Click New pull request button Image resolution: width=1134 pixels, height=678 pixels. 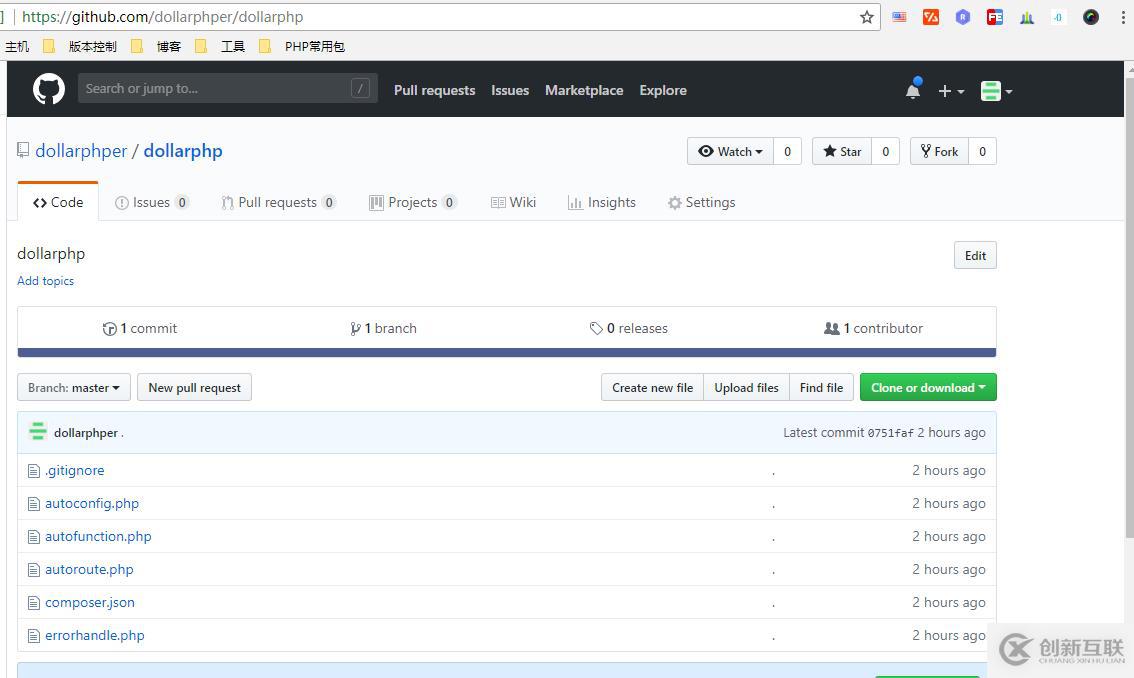point(195,388)
